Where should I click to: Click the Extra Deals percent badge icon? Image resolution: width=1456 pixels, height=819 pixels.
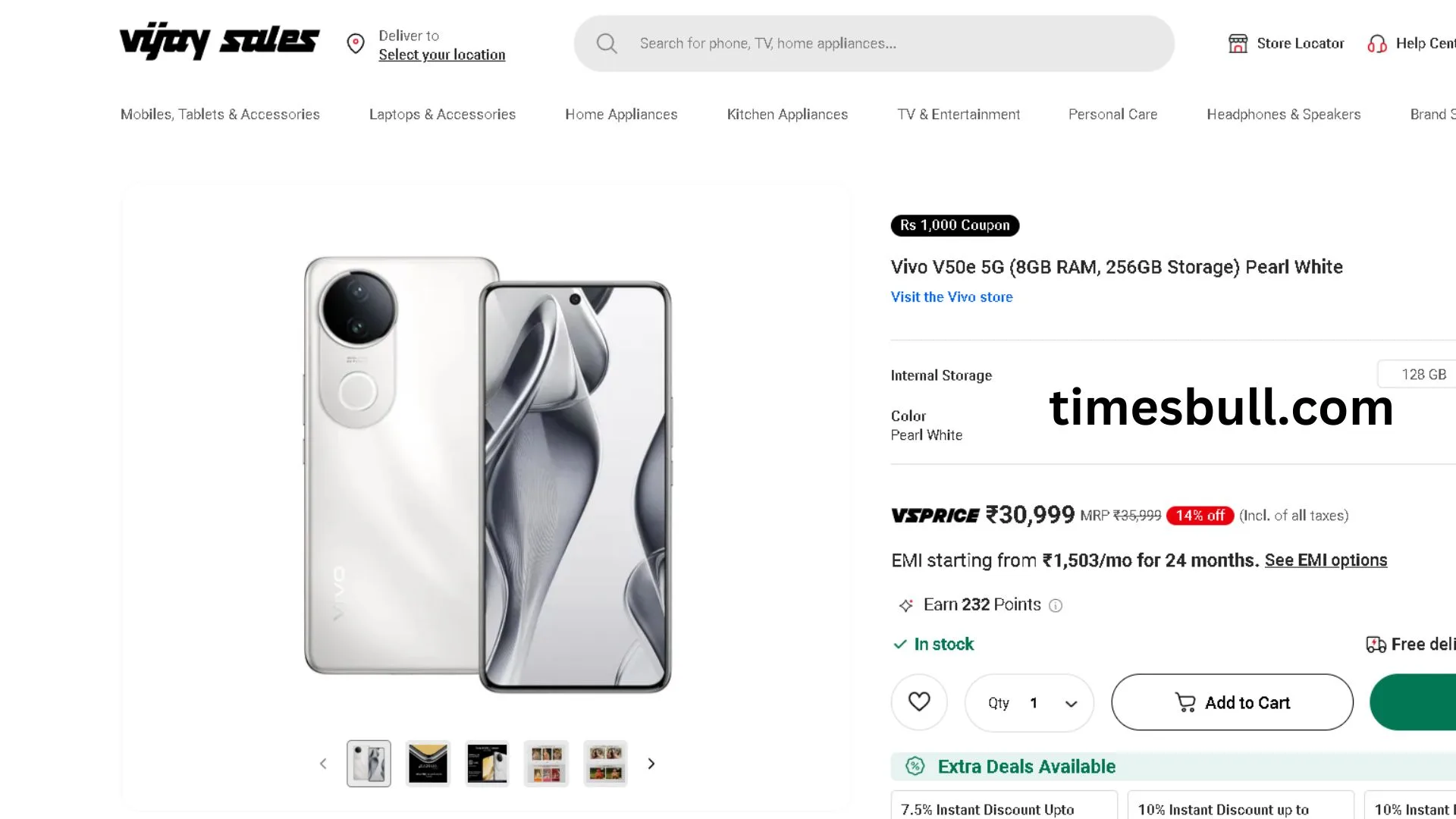(915, 766)
